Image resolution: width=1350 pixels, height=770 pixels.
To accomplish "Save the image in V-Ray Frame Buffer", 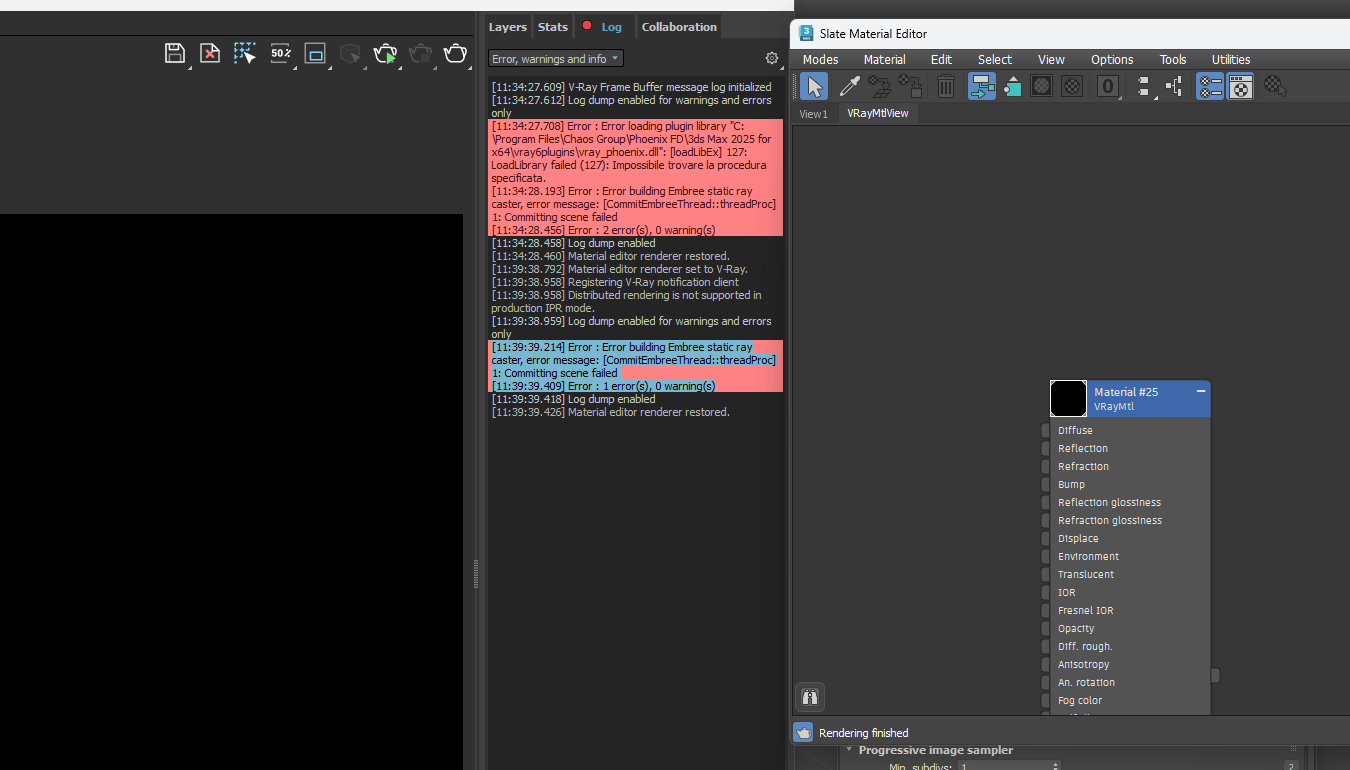I will 175,53.
